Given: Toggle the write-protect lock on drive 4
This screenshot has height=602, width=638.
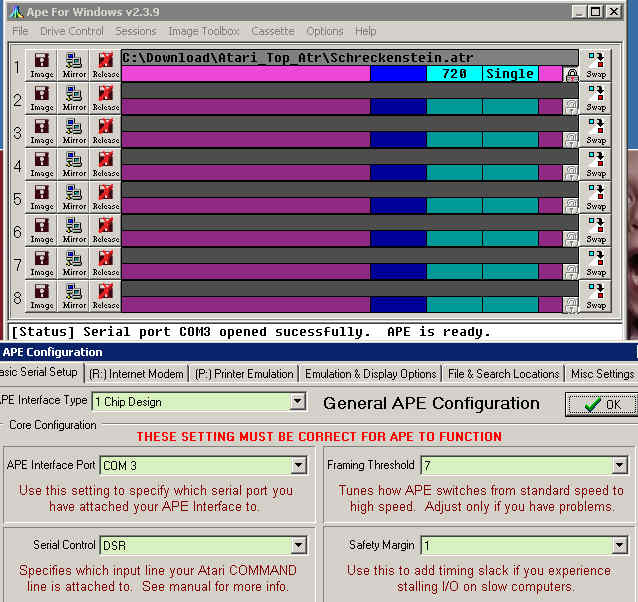Looking at the screenshot, I should tap(571, 173).
